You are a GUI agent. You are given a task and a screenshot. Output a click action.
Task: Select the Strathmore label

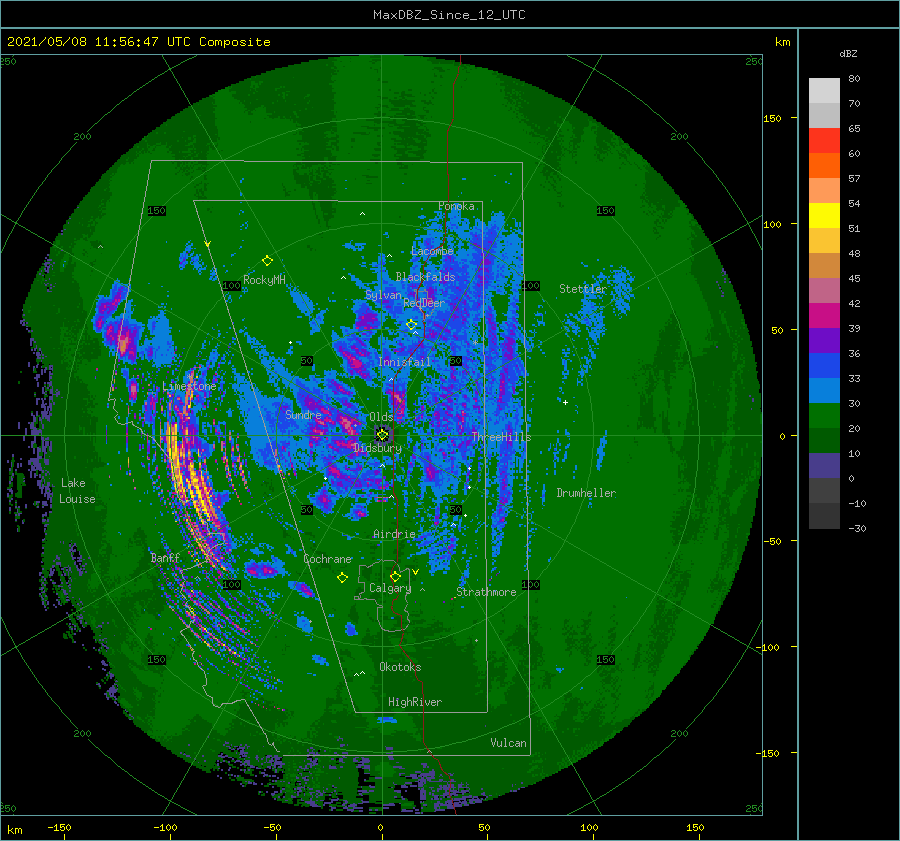tap(486, 592)
